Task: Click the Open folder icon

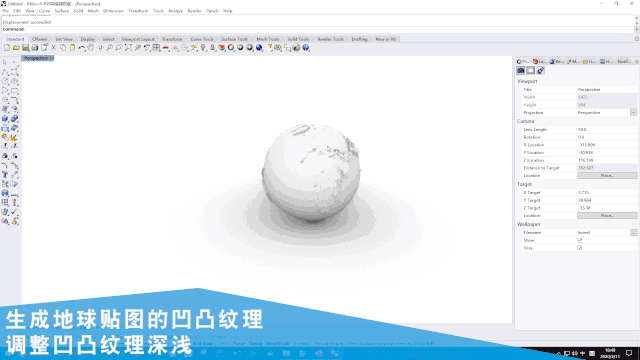Action: (x=16, y=48)
